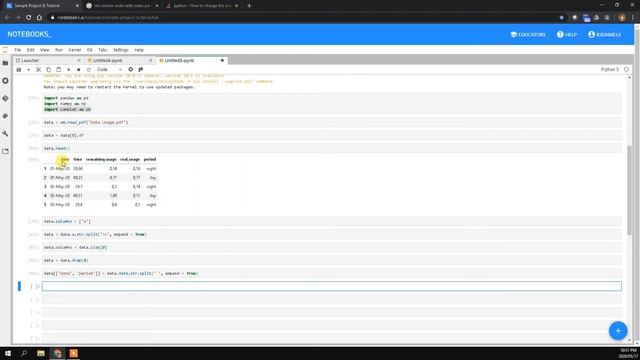Image resolution: width=640 pixels, height=360 pixels.
Task: Click the git icon in notebook toolbar
Action: 141,70
